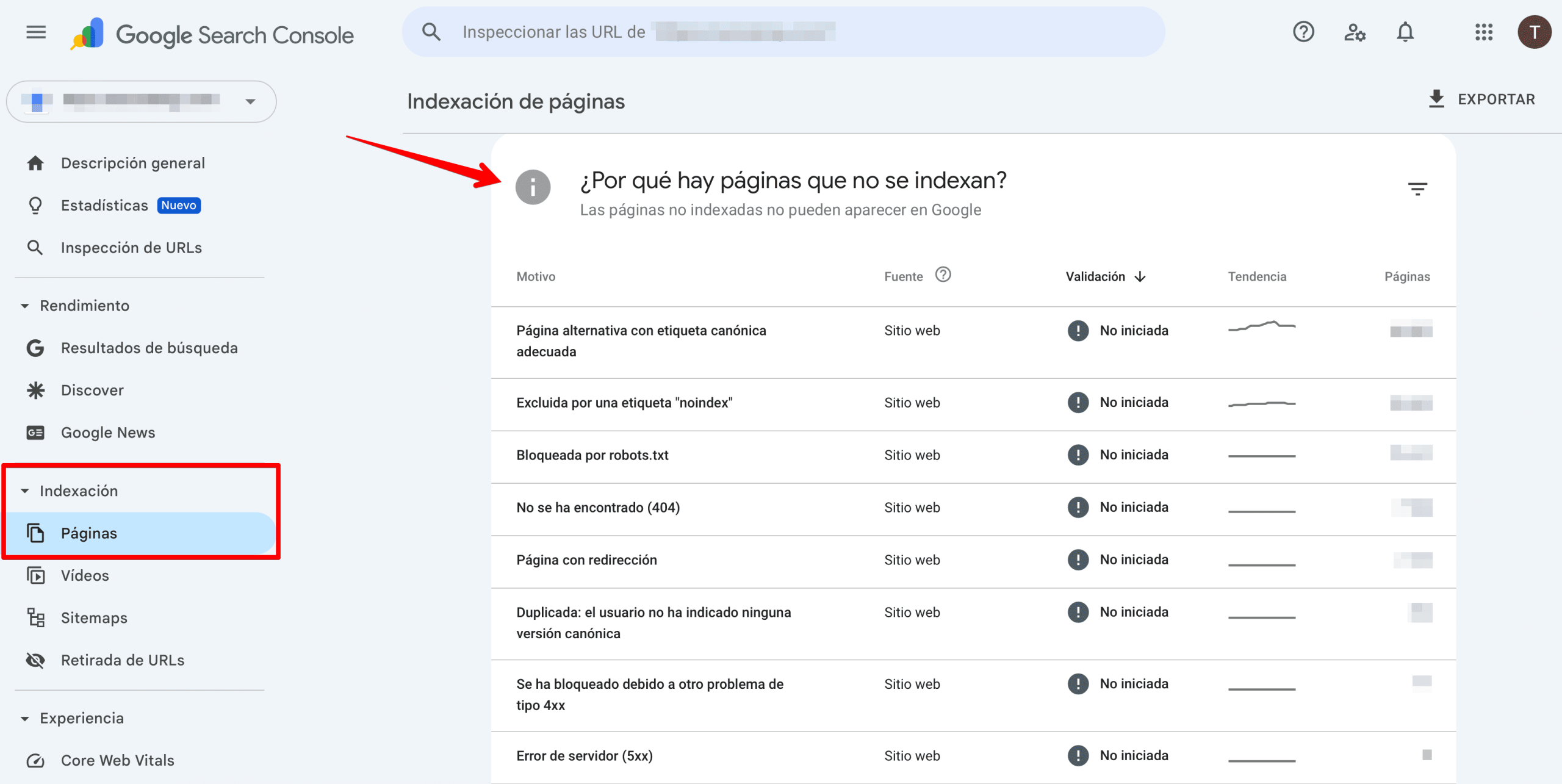
Task: Click the lightbulb icon beside Estadísticas
Action: click(x=35, y=206)
